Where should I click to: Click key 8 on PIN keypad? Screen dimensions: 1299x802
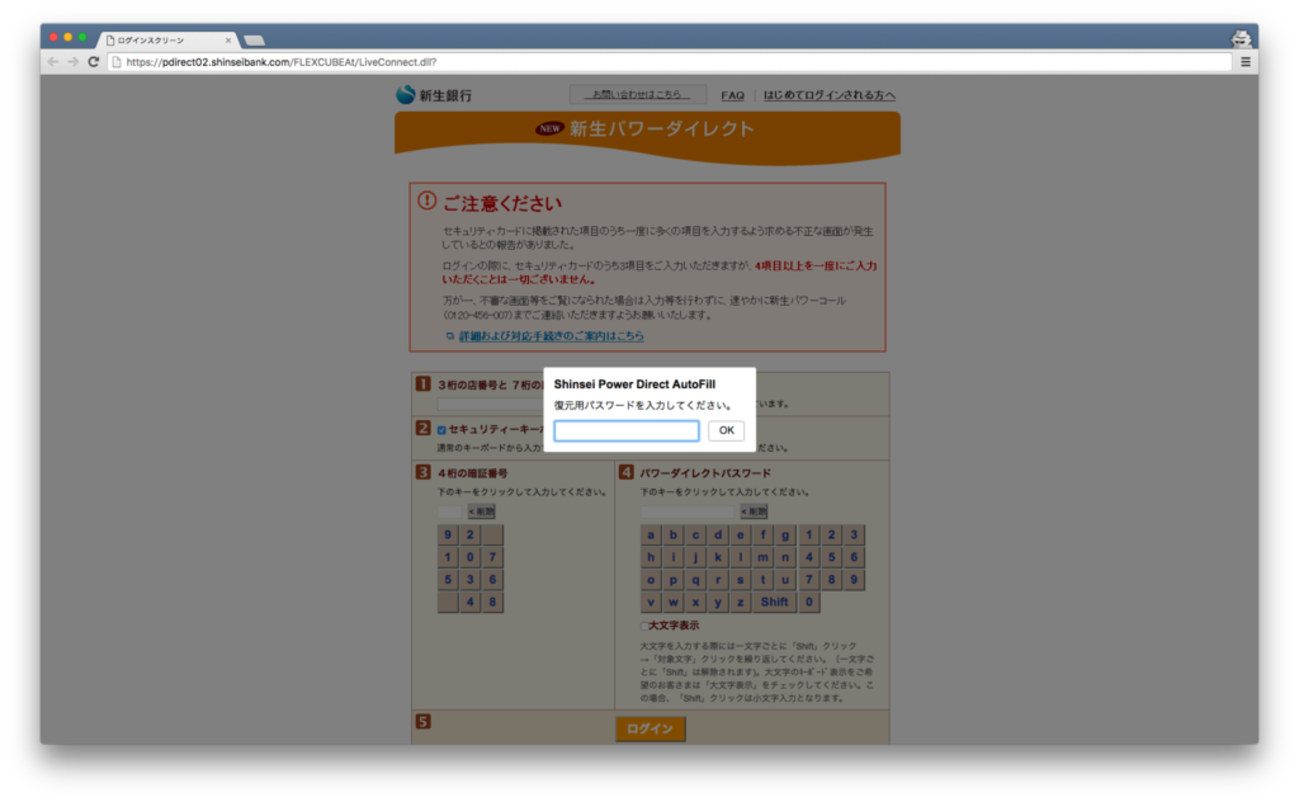pyautogui.click(x=492, y=602)
